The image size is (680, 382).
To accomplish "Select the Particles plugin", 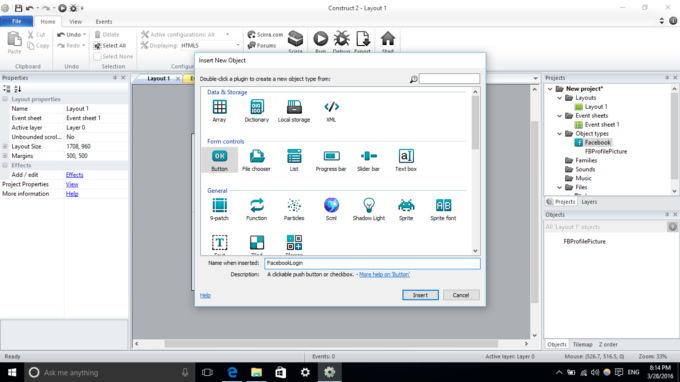I will coord(294,209).
